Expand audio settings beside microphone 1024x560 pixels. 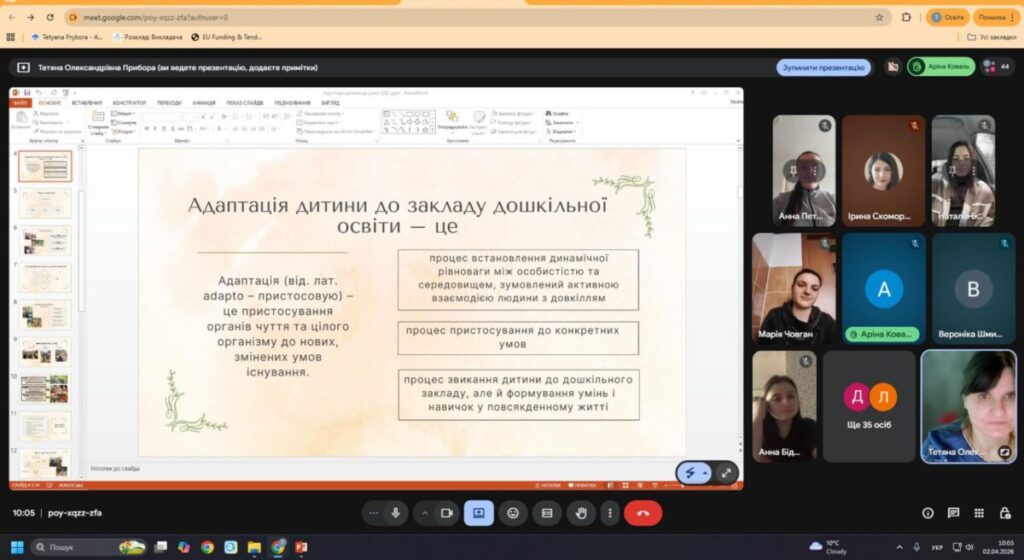coord(374,513)
